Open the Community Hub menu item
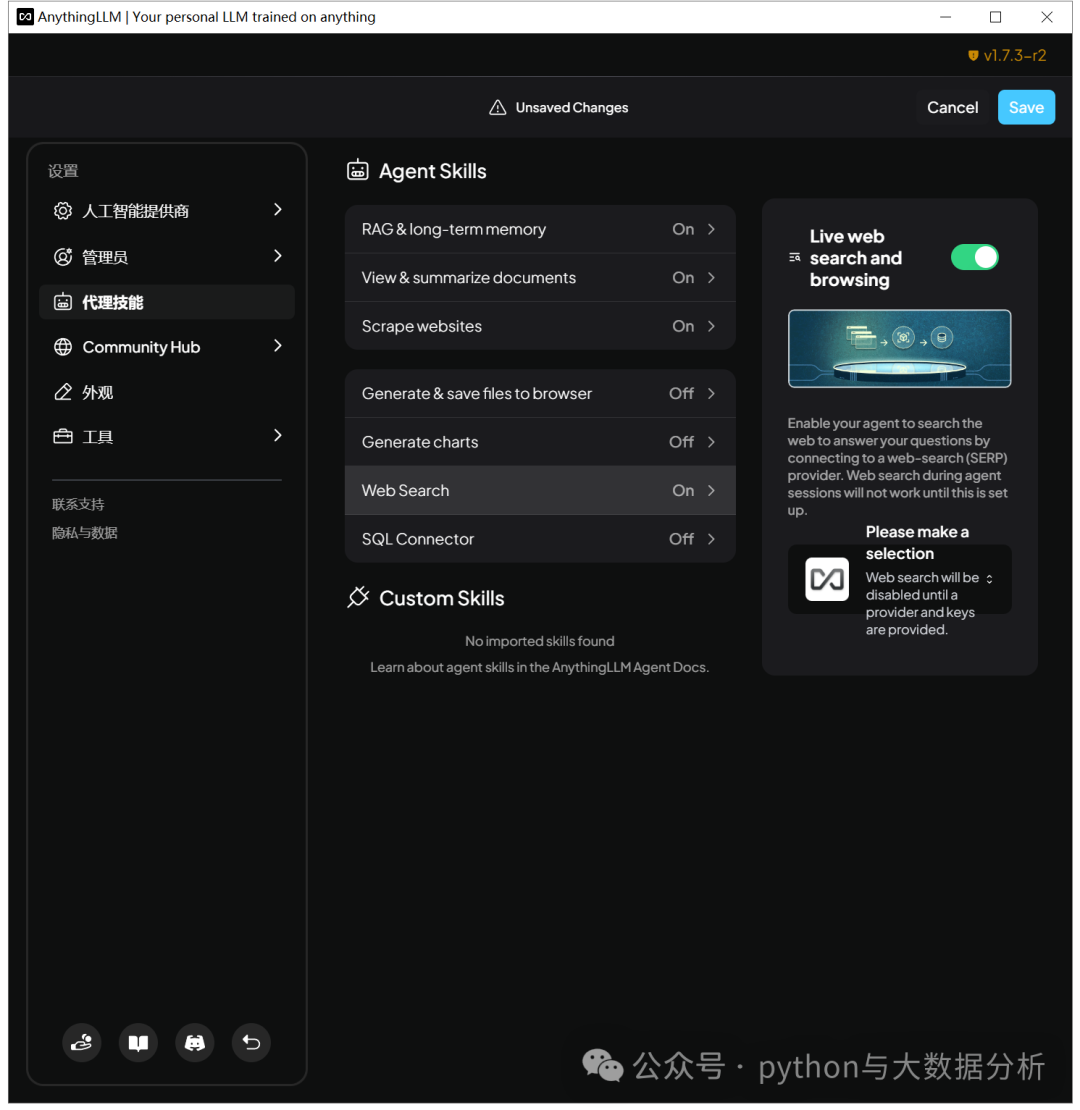The height and width of the screenshot is (1110, 1080). point(167,347)
